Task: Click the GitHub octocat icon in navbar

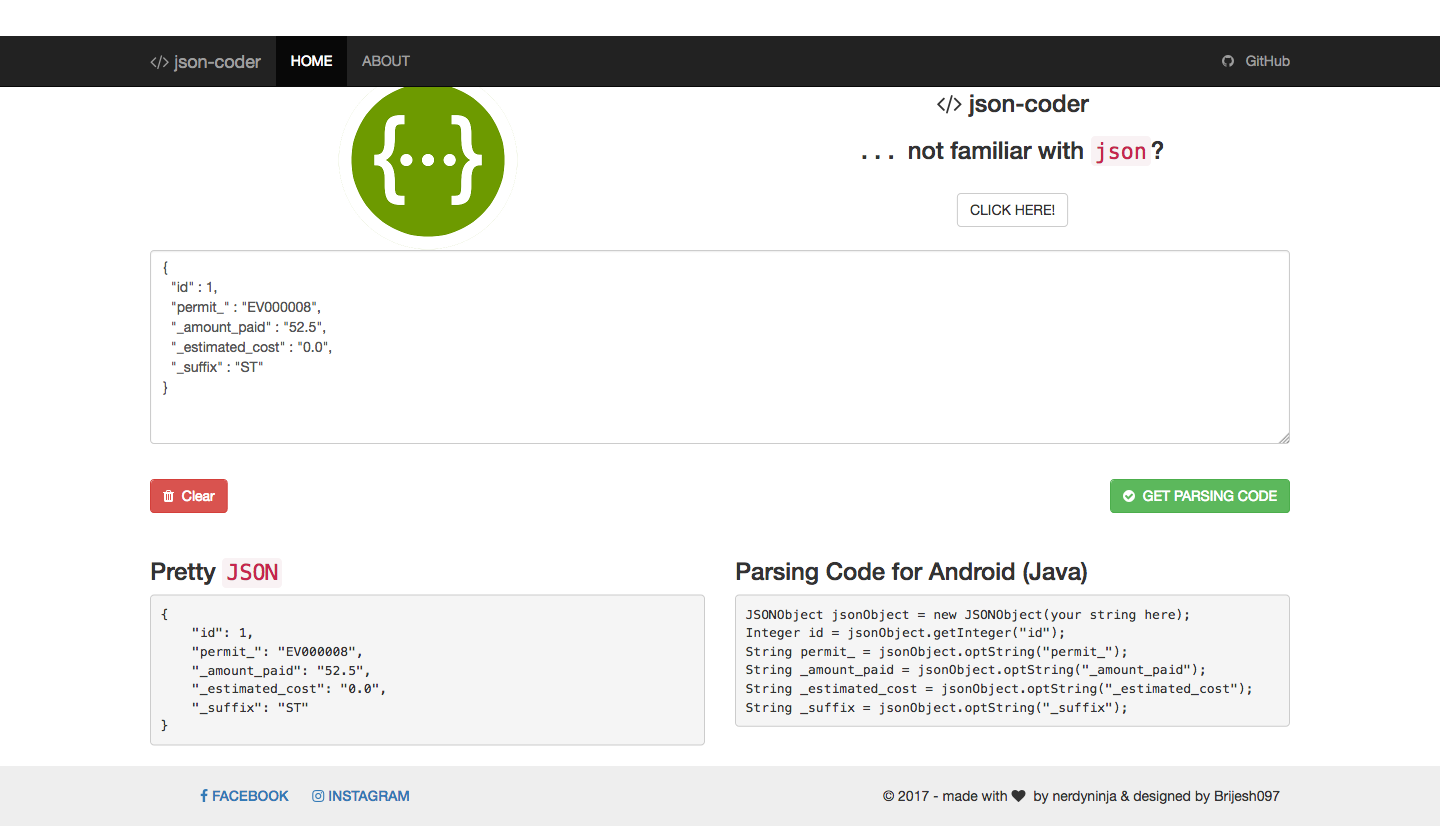Action: [1228, 61]
